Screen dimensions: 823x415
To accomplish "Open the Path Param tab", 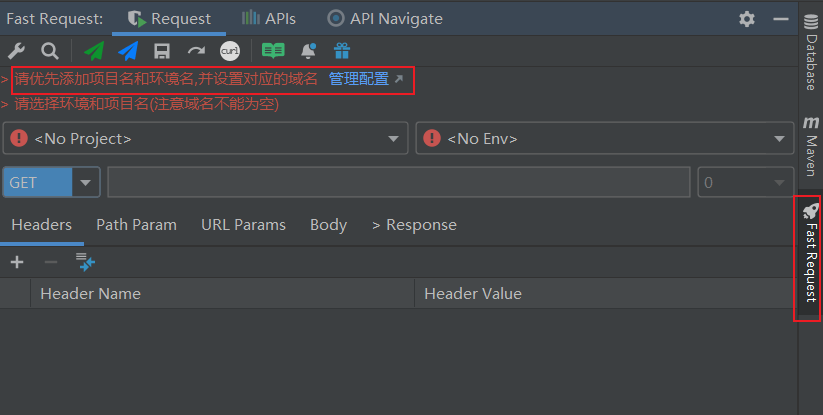I will (x=136, y=225).
